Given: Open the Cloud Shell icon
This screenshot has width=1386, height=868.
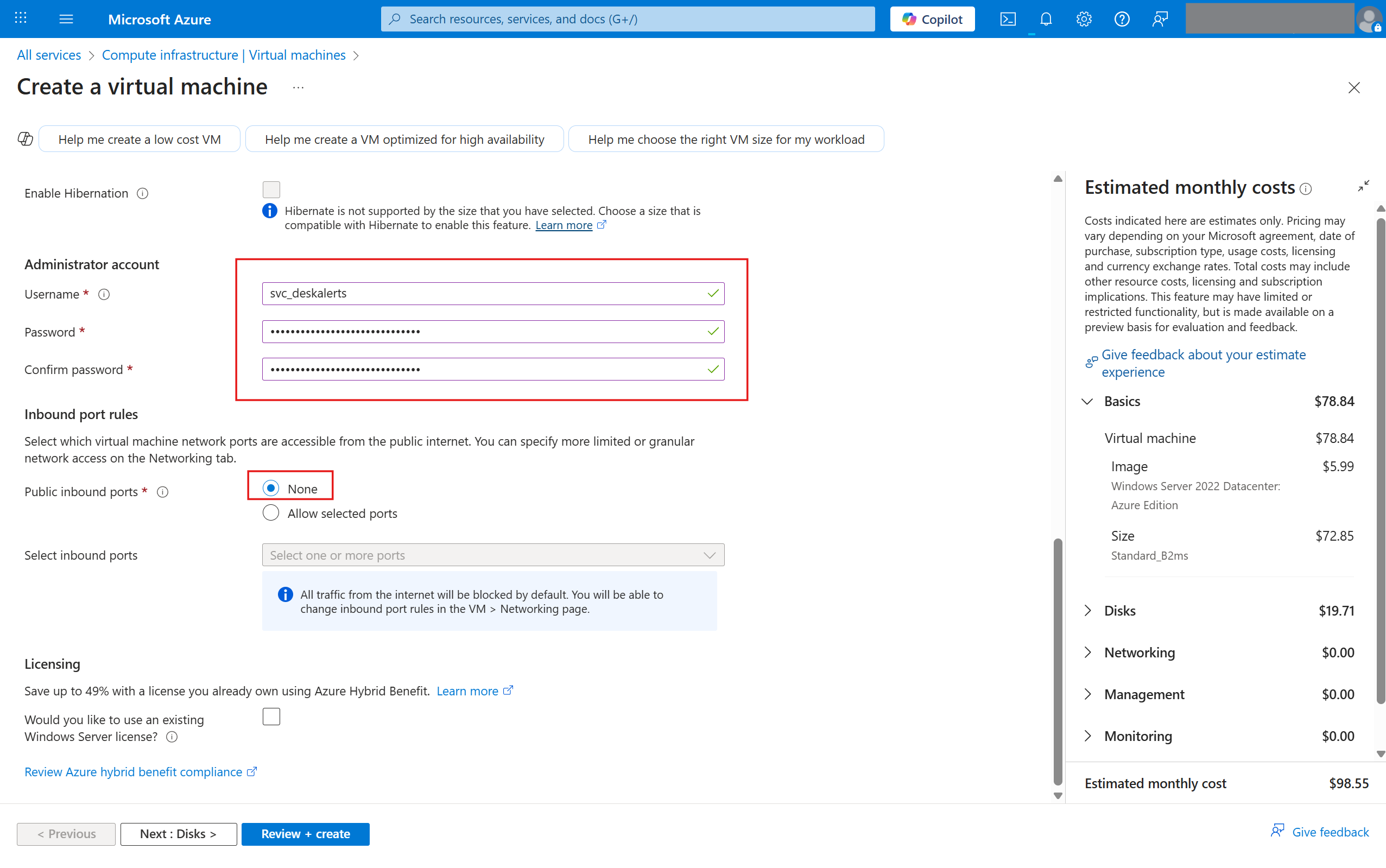Looking at the screenshot, I should [1008, 19].
